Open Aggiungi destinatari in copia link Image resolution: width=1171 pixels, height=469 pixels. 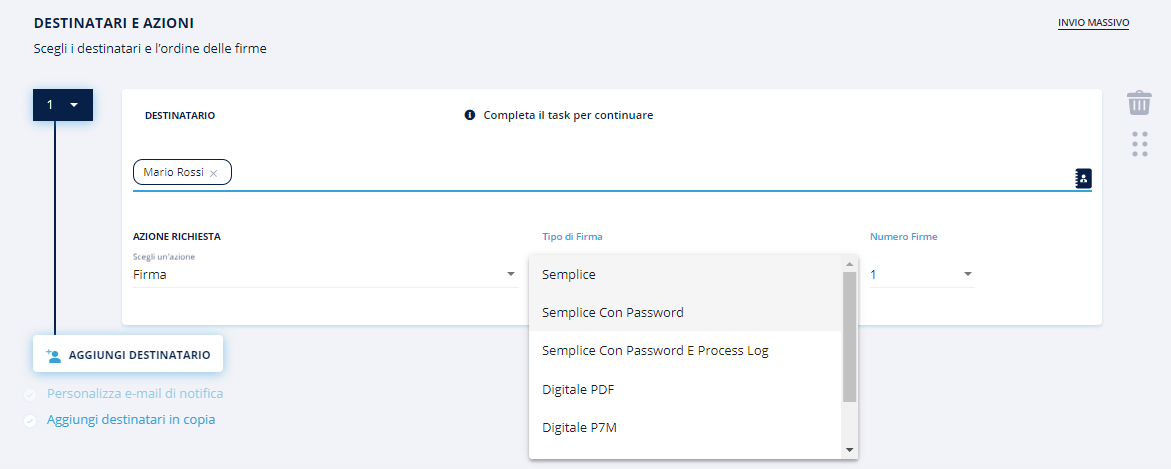(x=131, y=420)
